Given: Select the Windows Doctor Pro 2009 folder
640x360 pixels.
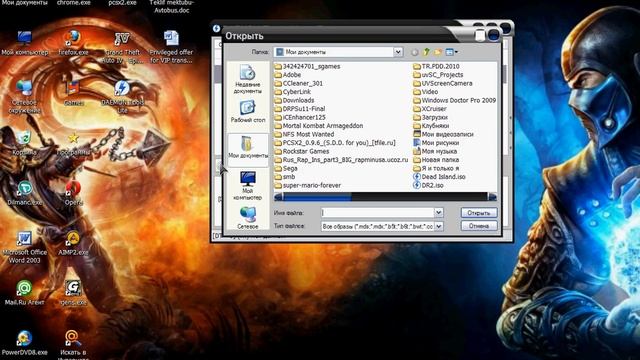Looking at the screenshot, I should (x=455, y=100).
